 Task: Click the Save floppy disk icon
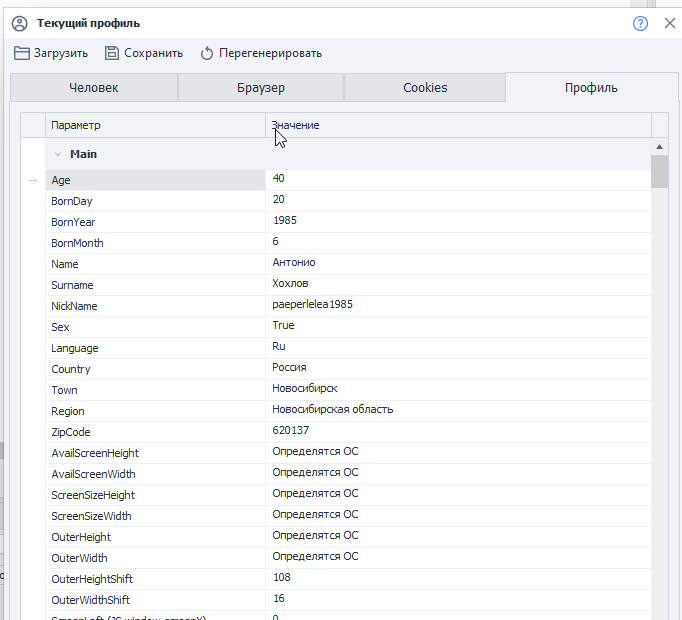tap(112, 53)
